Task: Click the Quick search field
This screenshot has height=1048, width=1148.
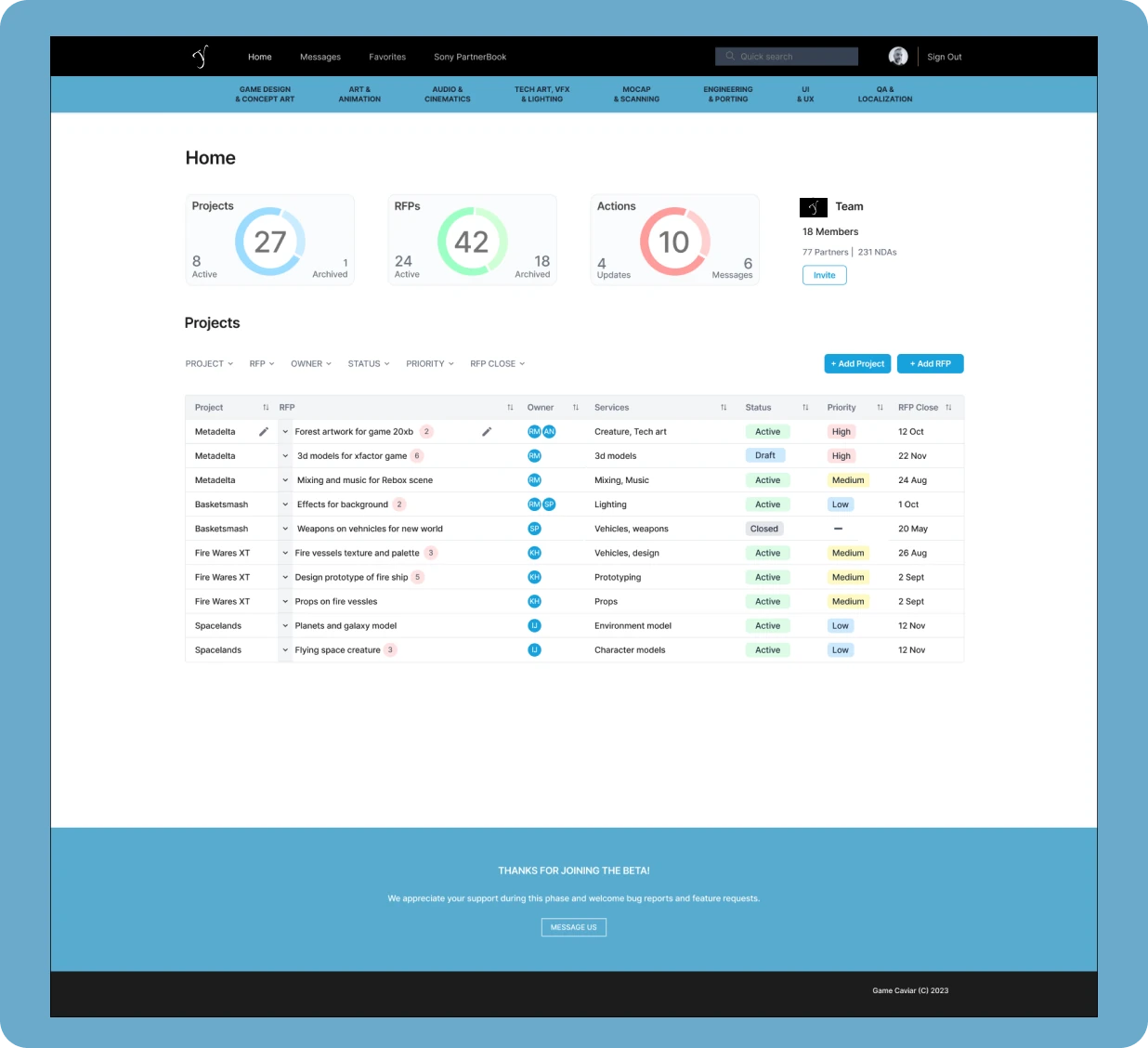Action: (787, 57)
